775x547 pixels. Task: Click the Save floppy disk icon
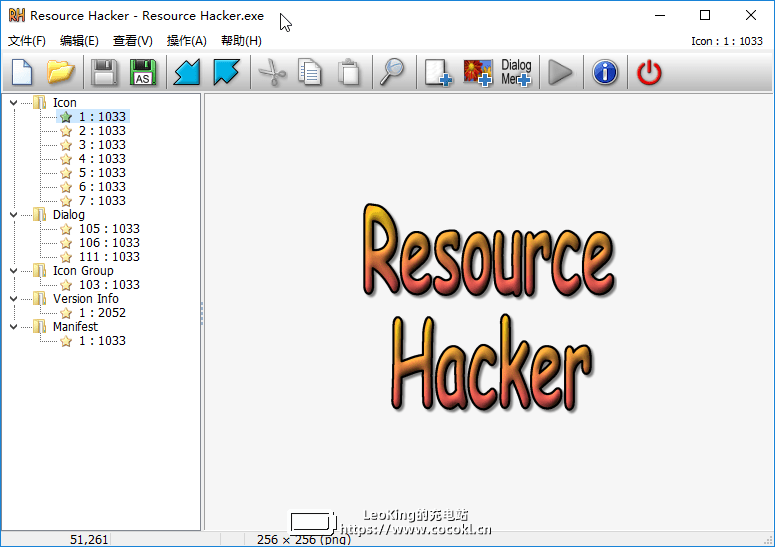click(104, 72)
